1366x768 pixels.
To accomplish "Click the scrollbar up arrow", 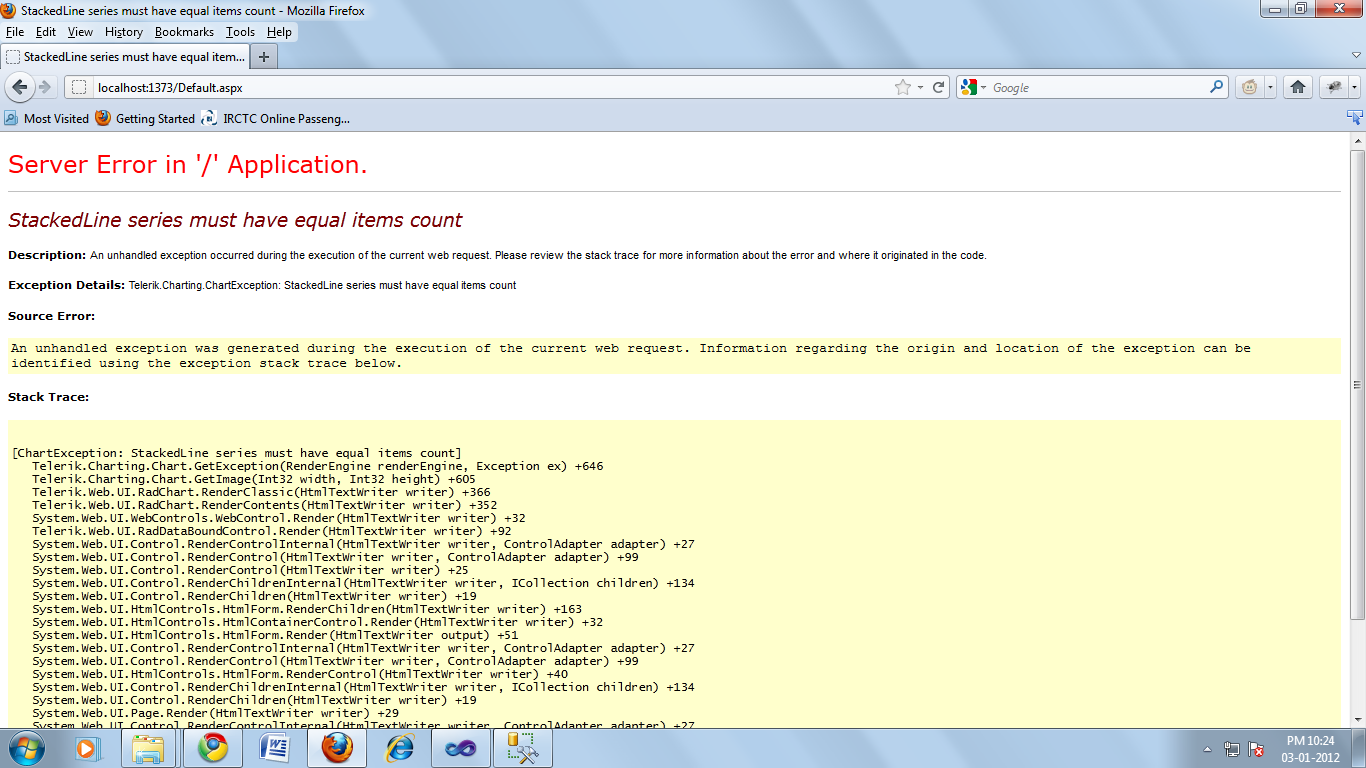I will 1357,142.
